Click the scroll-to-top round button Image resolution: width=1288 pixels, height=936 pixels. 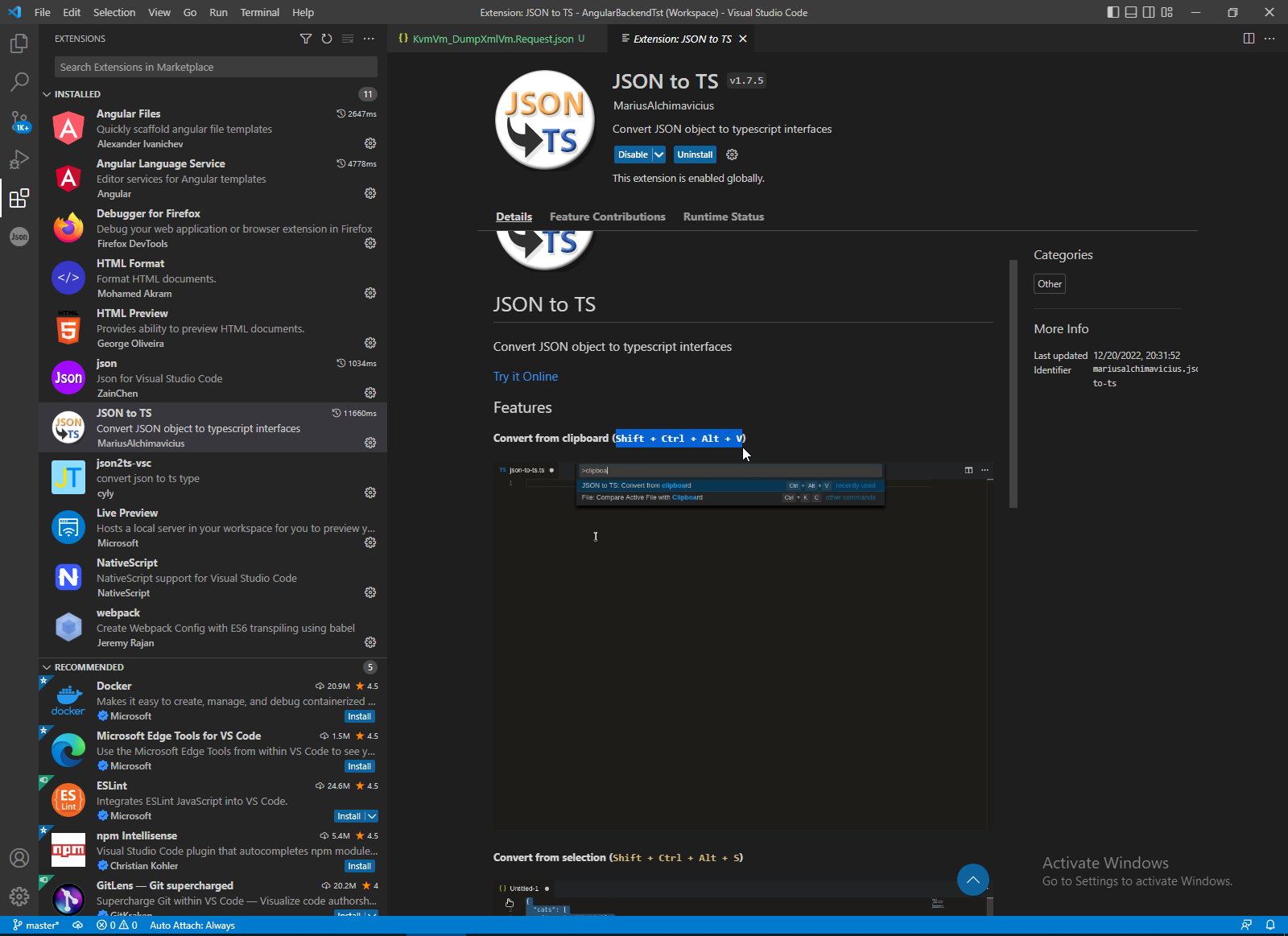[973, 880]
